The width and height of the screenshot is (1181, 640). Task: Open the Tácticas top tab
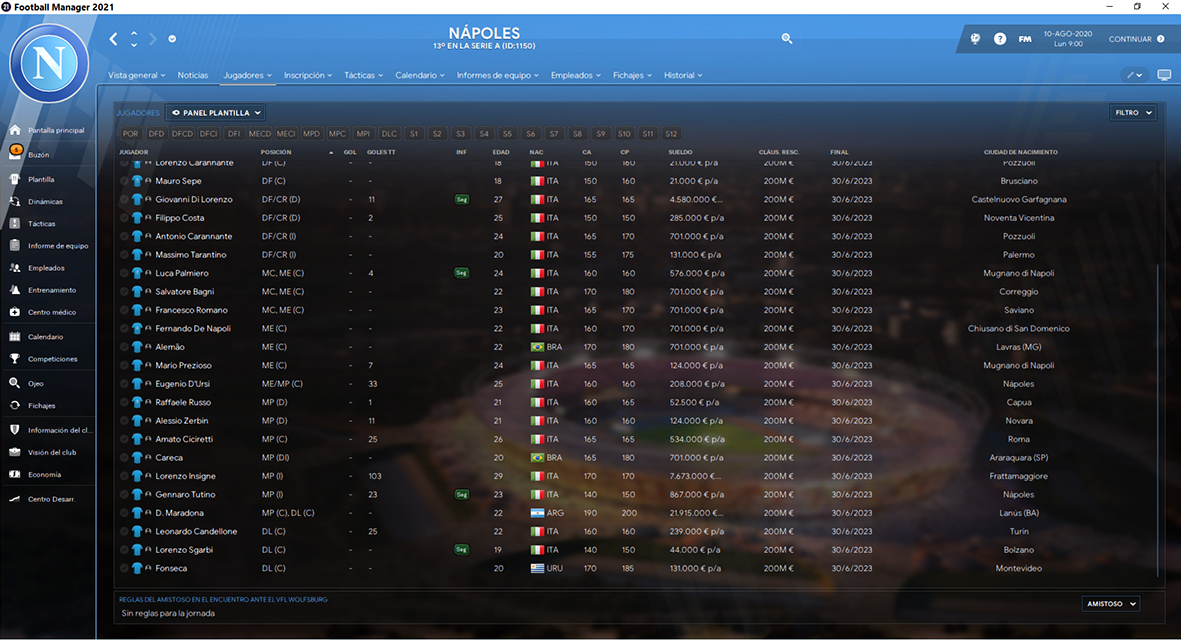(363, 75)
